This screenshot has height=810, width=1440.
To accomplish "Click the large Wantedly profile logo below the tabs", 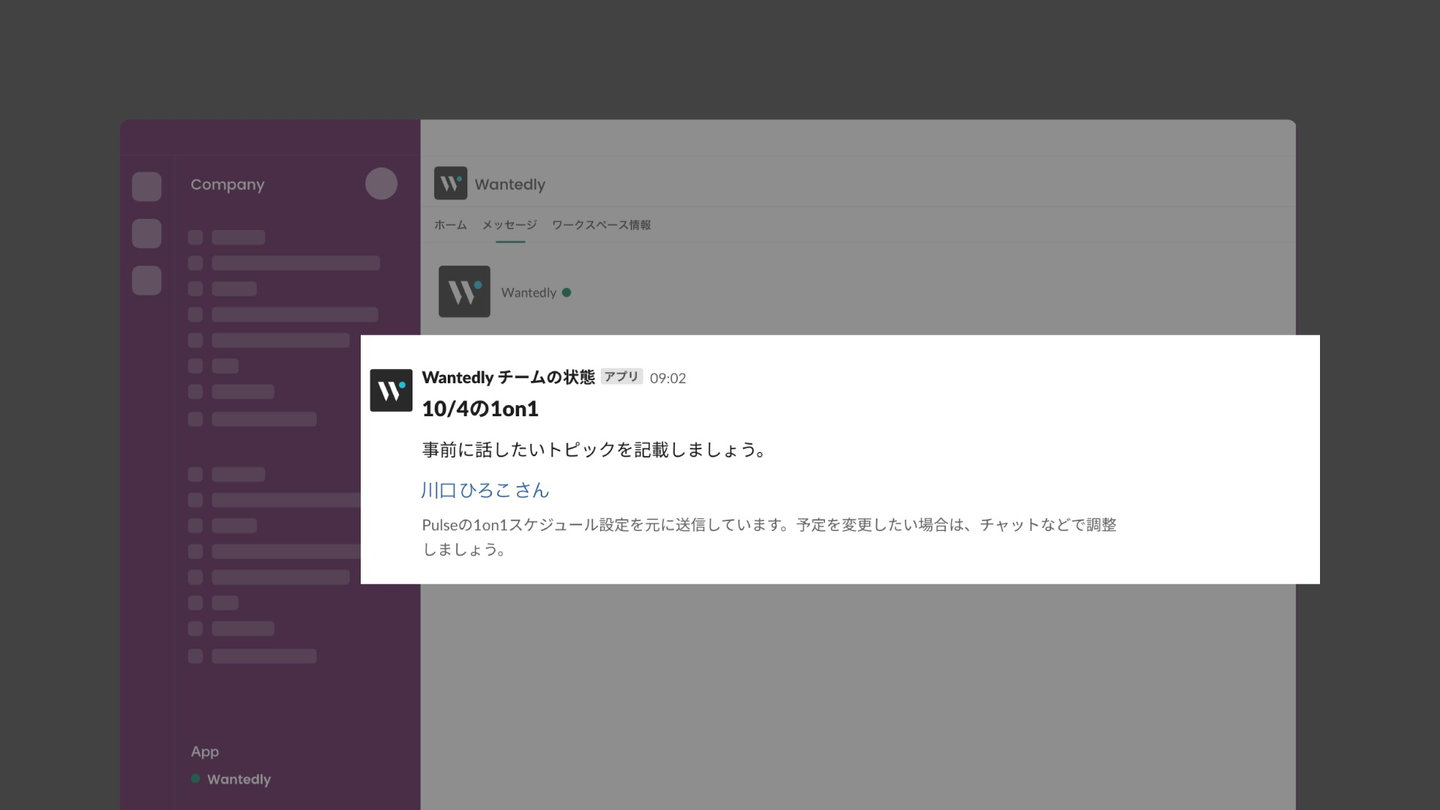I will (x=464, y=291).
